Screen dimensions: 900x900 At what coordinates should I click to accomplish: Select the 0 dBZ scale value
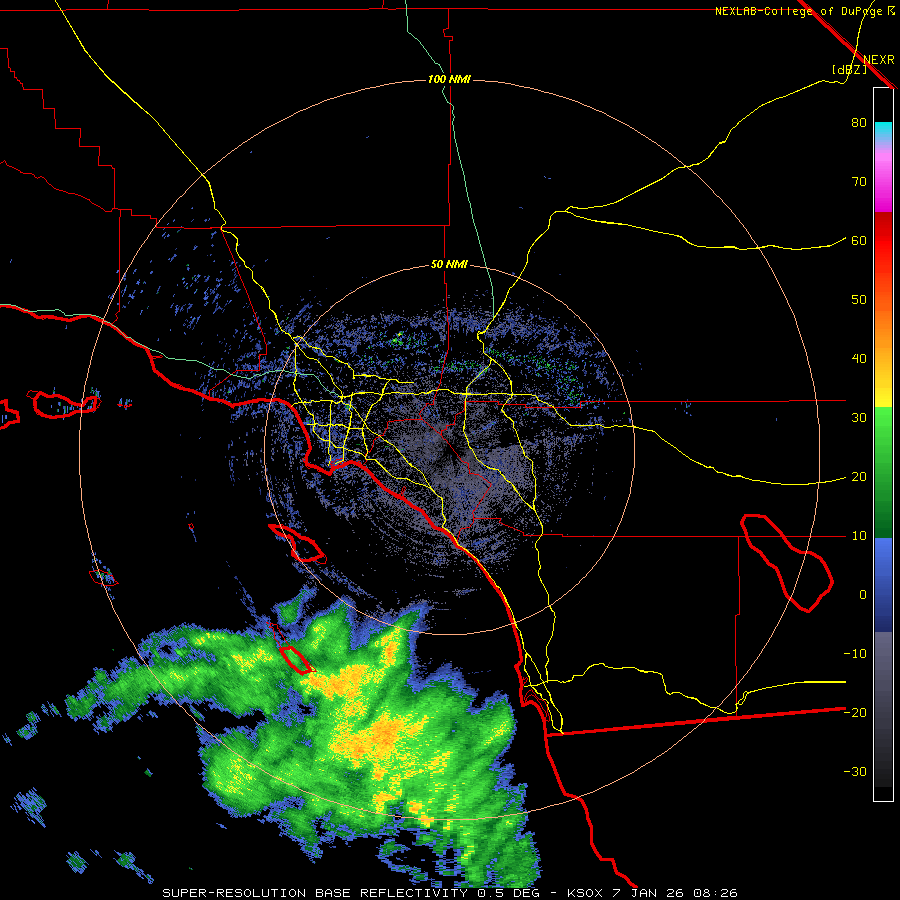pyautogui.click(x=863, y=595)
